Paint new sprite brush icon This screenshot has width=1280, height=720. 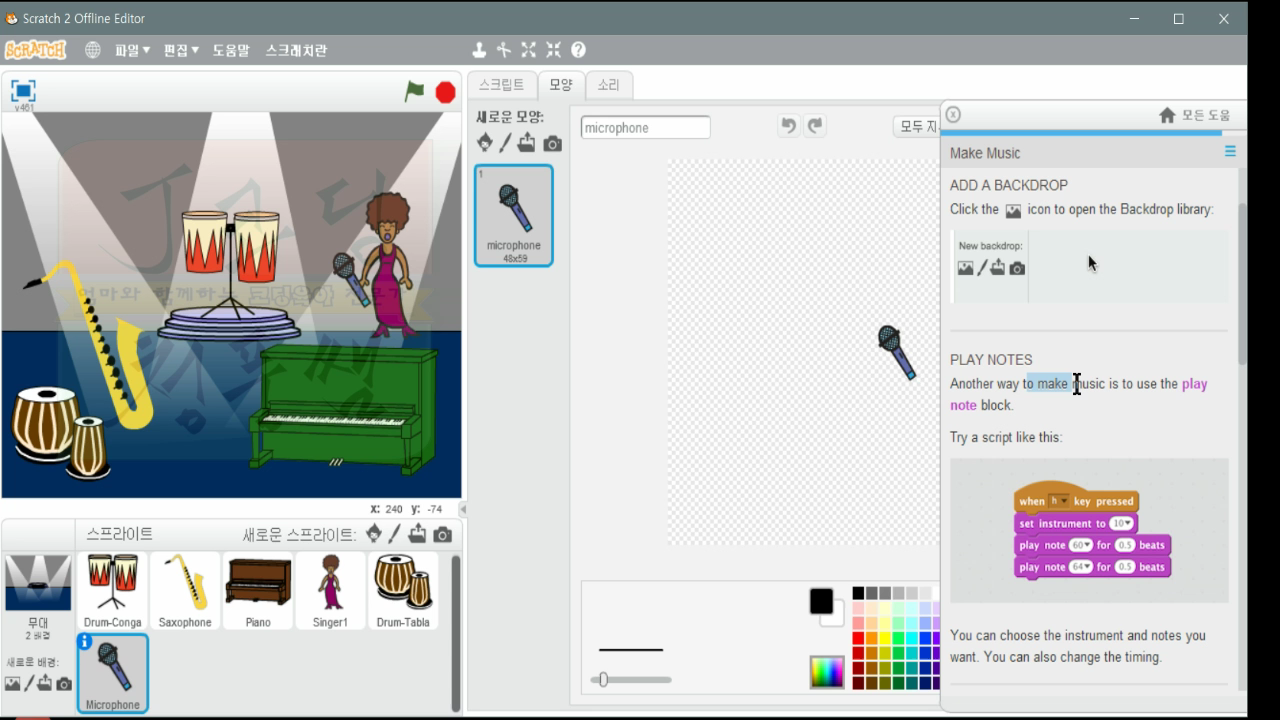coord(395,534)
